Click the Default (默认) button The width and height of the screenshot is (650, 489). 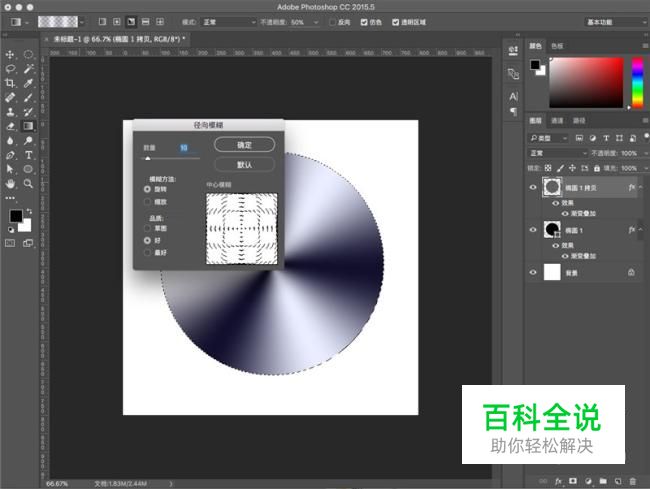pos(244,165)
